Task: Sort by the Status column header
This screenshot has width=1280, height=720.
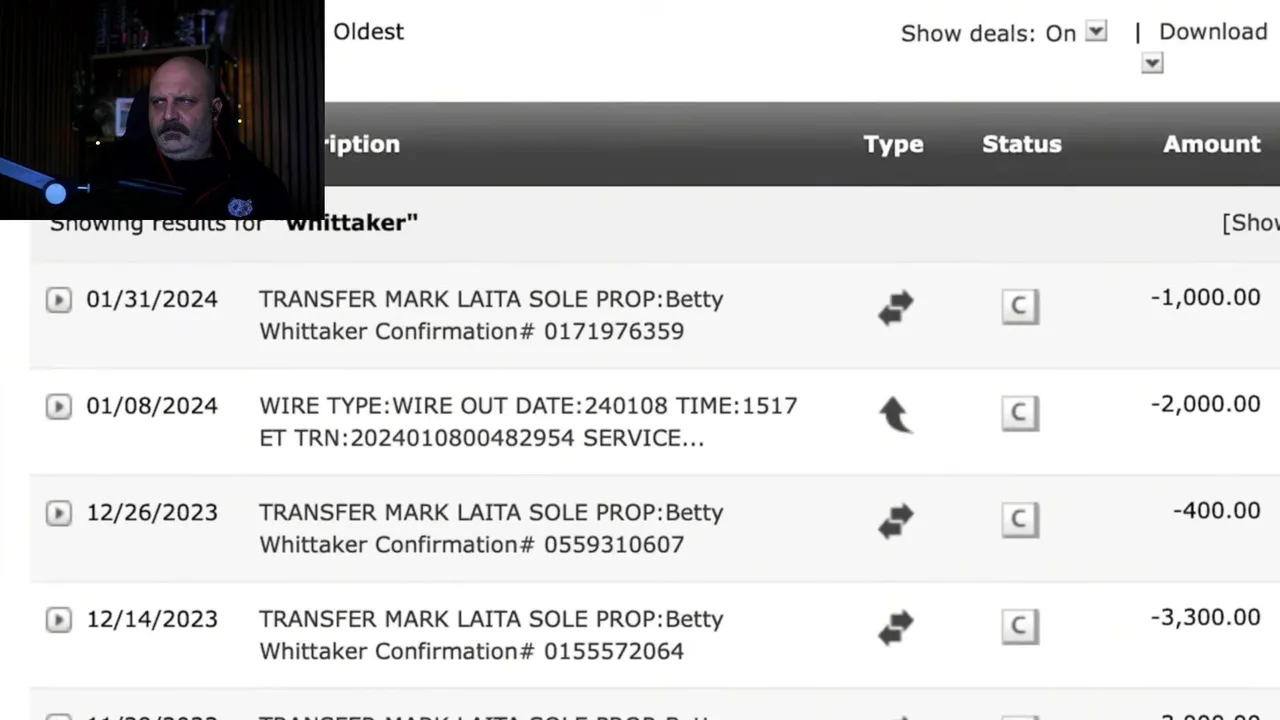Action: [1021, 144]
